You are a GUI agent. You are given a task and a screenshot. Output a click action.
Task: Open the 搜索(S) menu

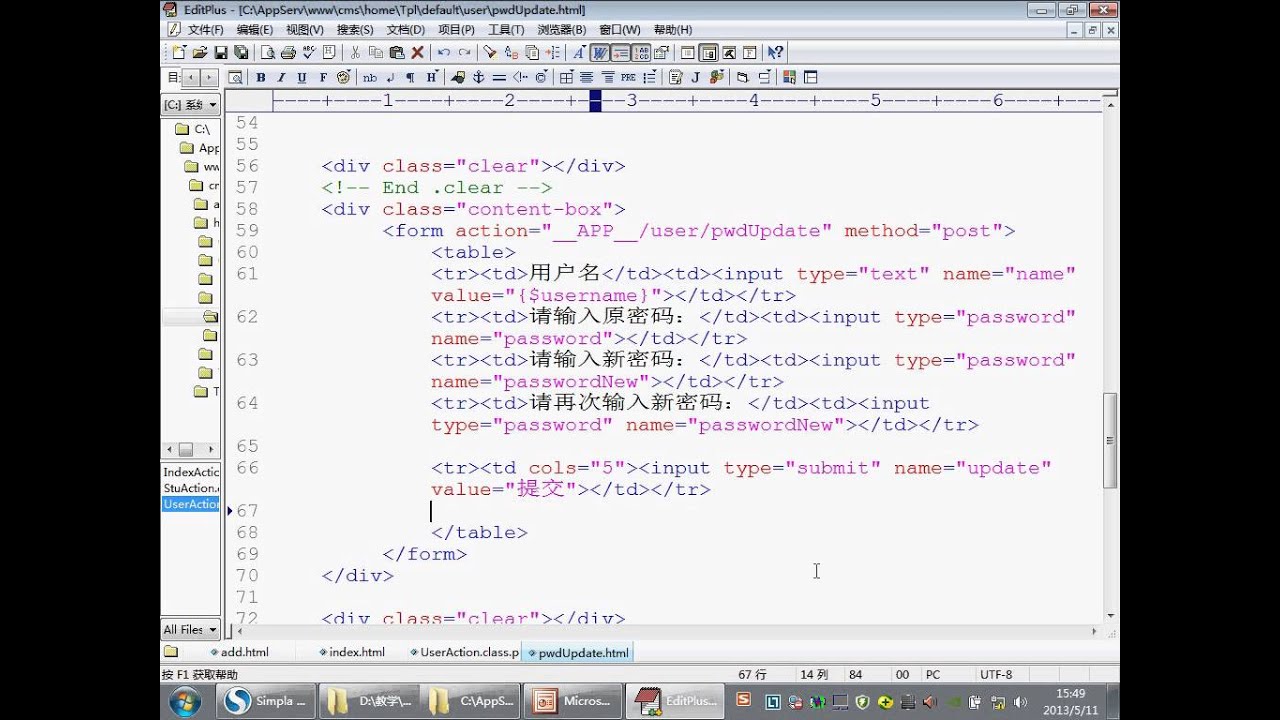[355, 30]
